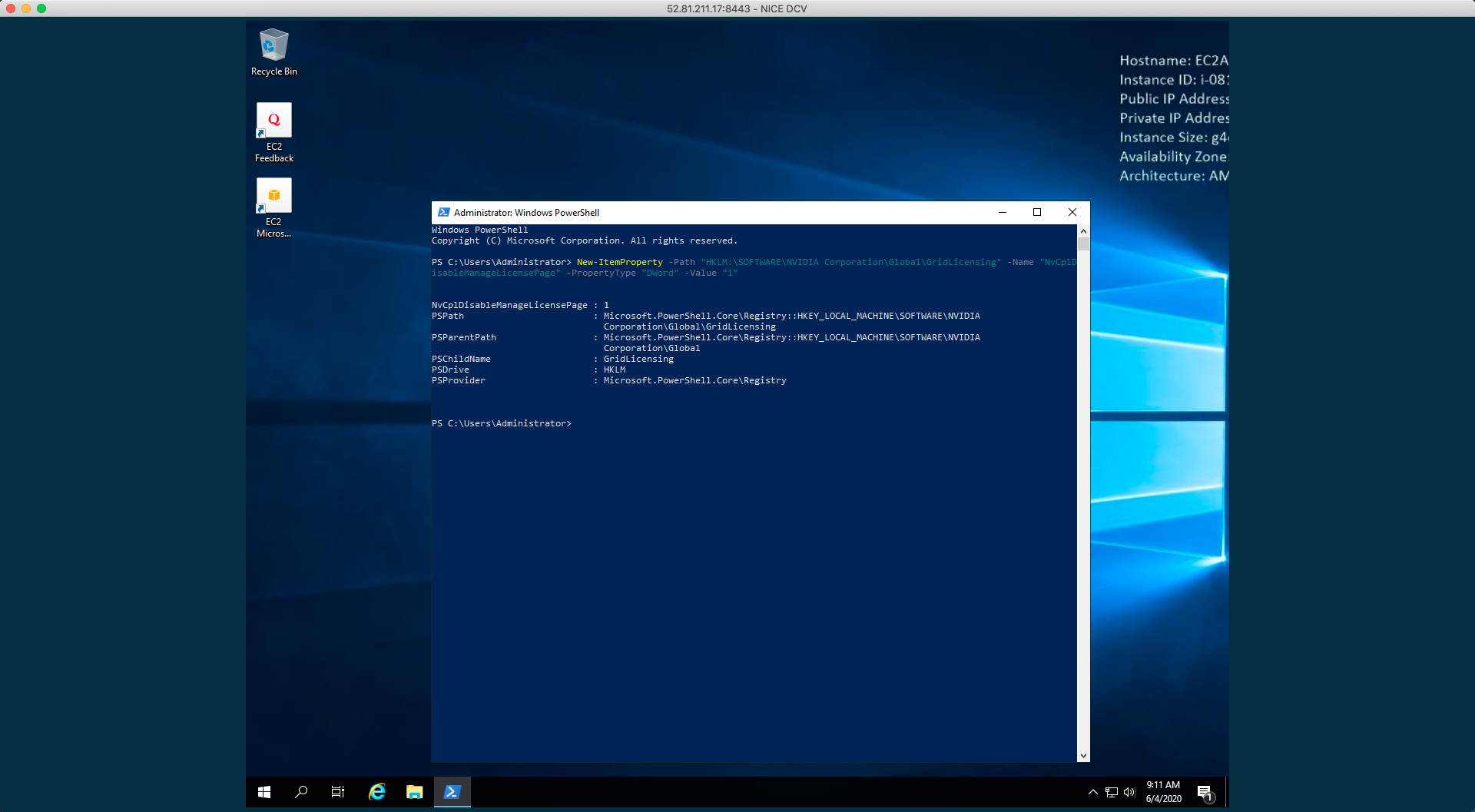1475x812 pixels.
Task: Open the PowerShell window system menu icon
Action: [x=443, y=213]
